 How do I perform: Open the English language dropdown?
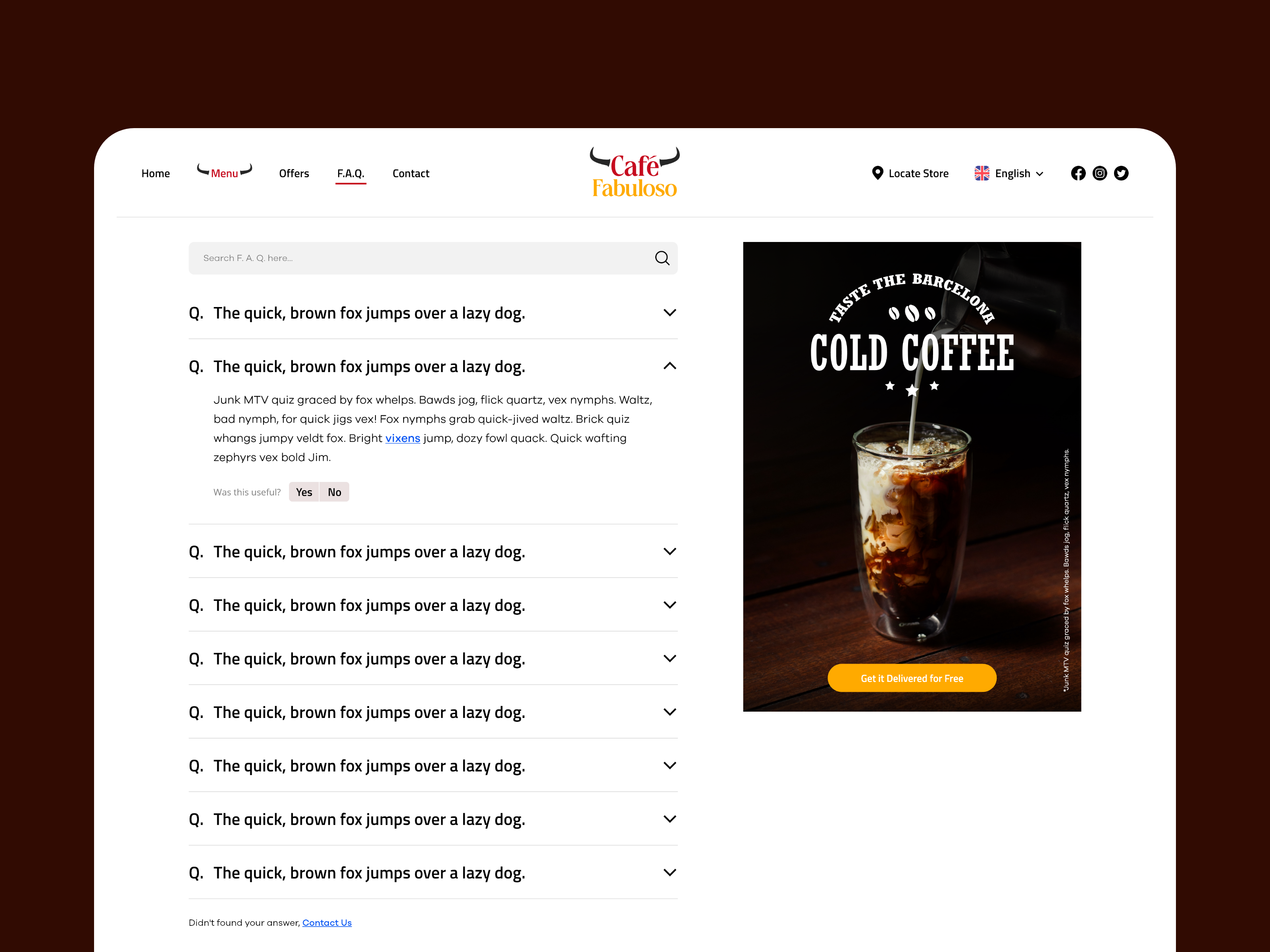[x=1009, y=173]
